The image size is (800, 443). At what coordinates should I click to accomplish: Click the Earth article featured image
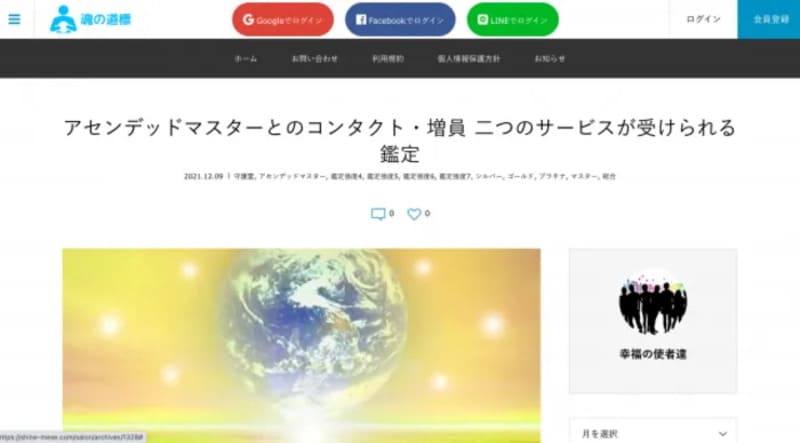pyautogui.click(x=302, y=346)
